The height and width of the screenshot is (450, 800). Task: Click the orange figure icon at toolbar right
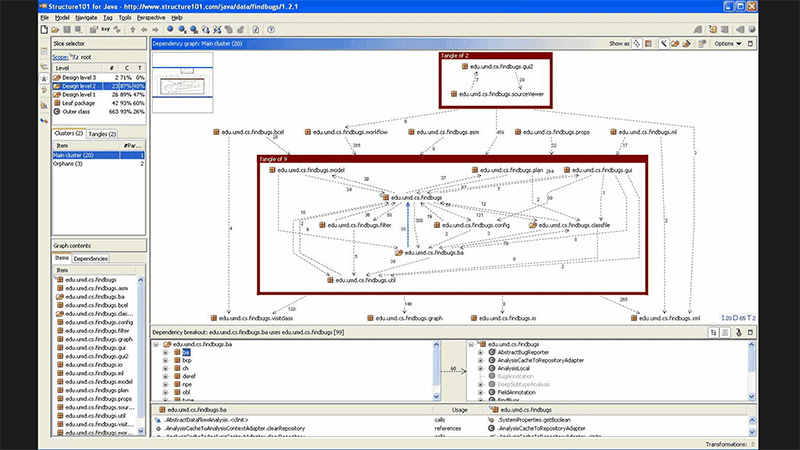[713, 30]
